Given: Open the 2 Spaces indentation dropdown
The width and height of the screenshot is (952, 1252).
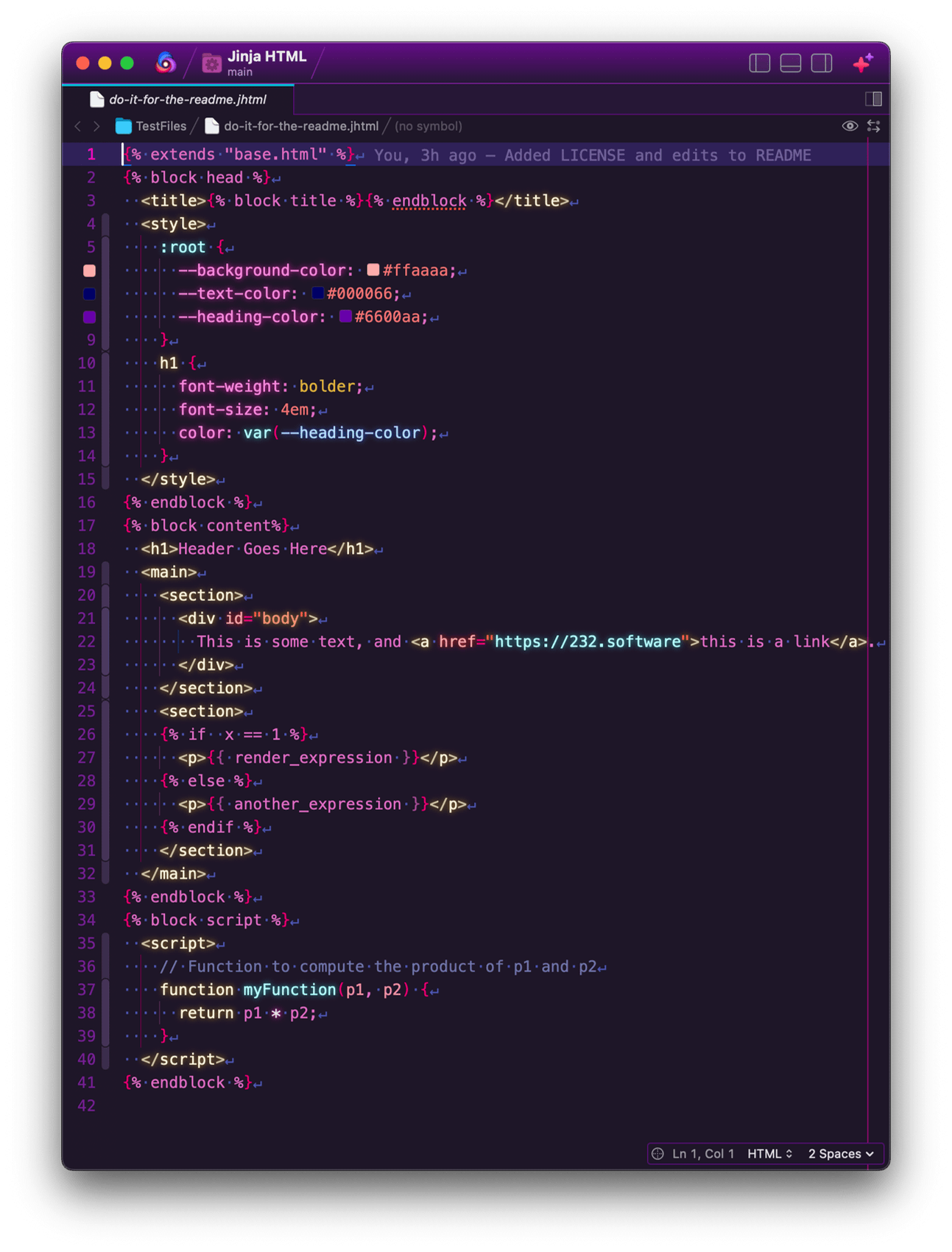Looking at the screenshot, I should click(x=841, y=1153).
